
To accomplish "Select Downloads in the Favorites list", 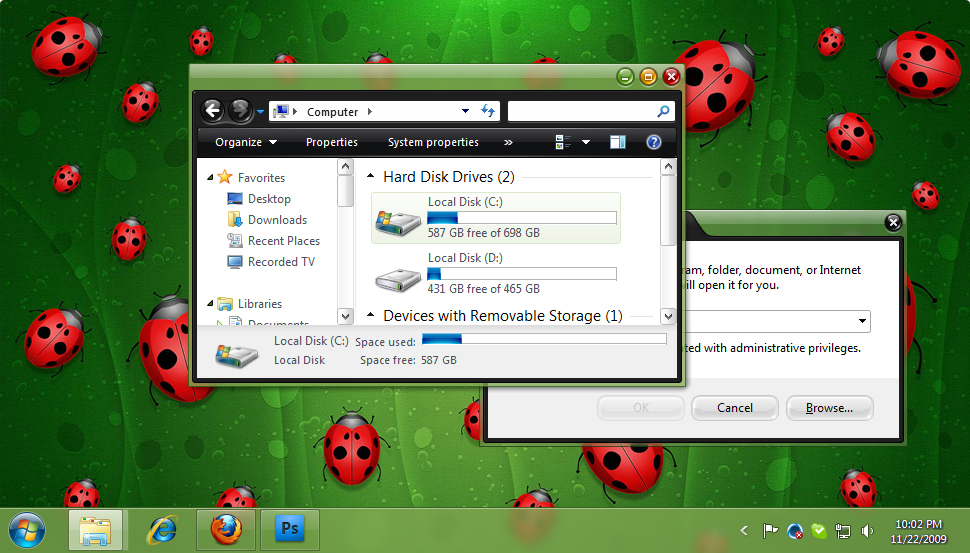I will point(277,220).
